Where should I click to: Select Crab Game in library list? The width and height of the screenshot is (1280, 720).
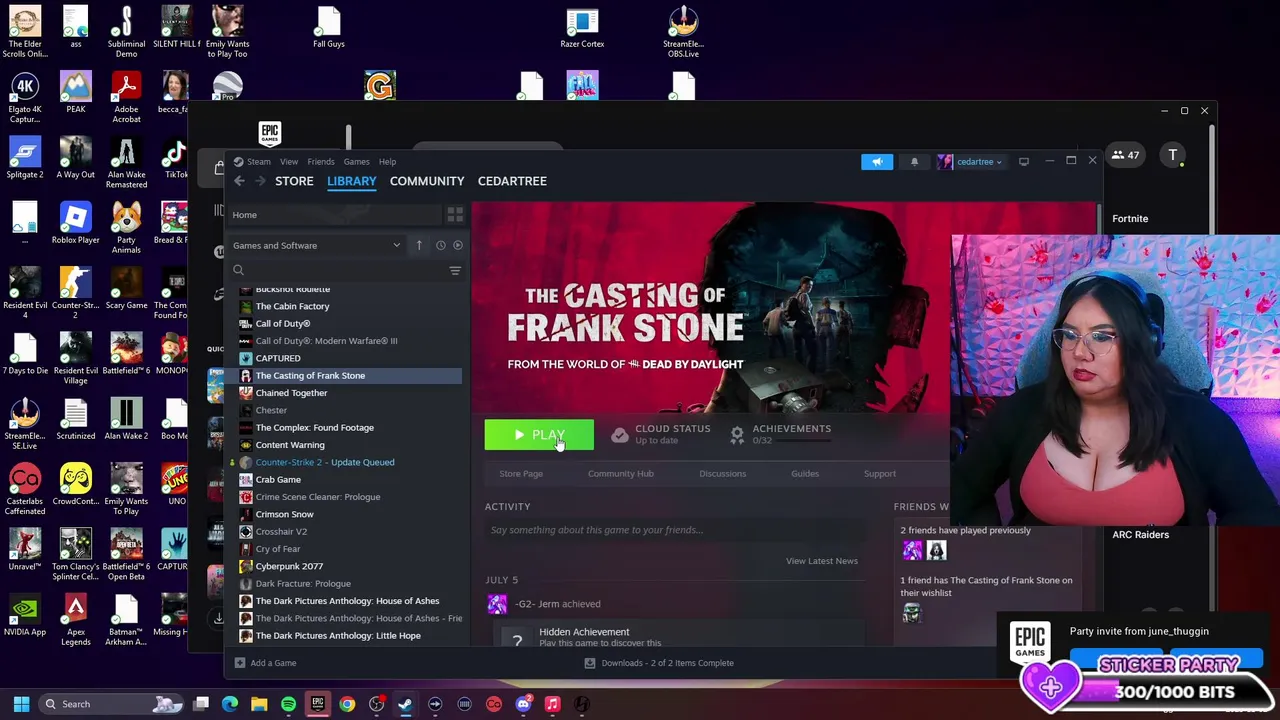pyautogui.click(x=278, y=479)
